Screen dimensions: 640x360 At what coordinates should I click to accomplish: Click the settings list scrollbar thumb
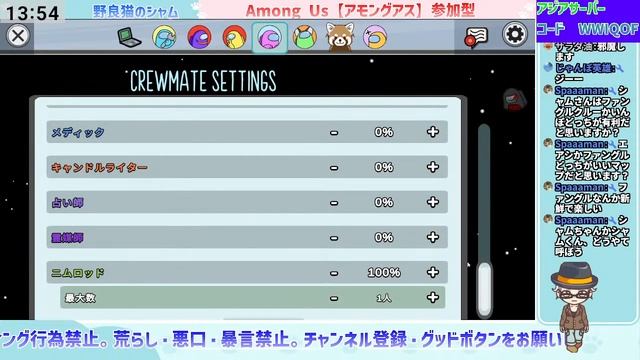coord(484,289)
